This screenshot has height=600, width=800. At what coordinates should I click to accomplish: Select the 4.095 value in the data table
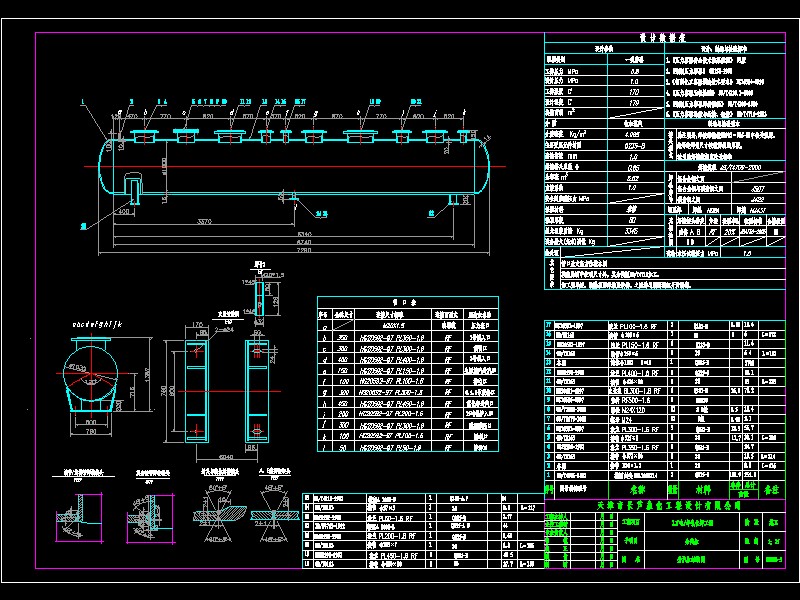[633, 132]
